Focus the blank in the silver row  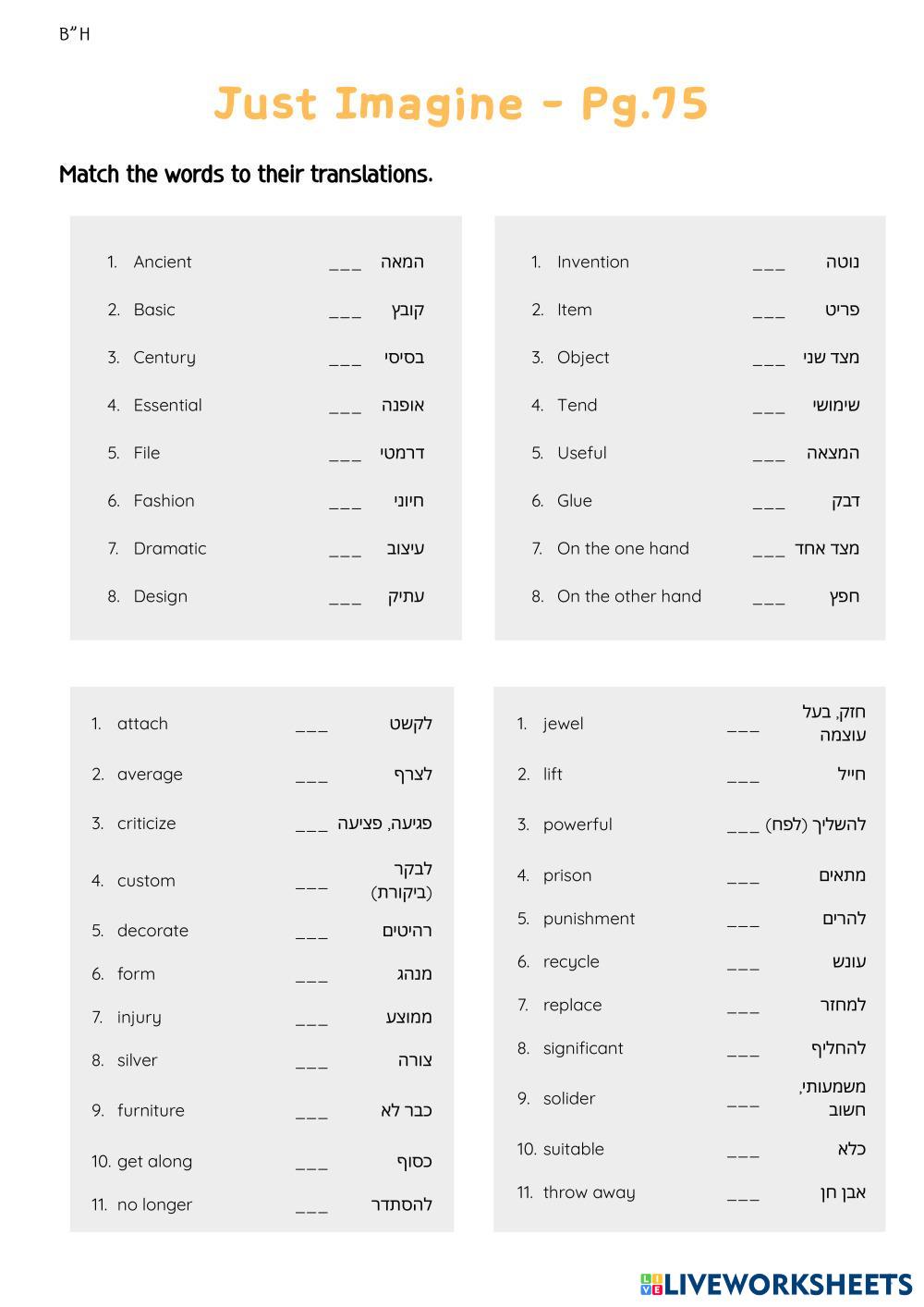tap(311, 1062)
